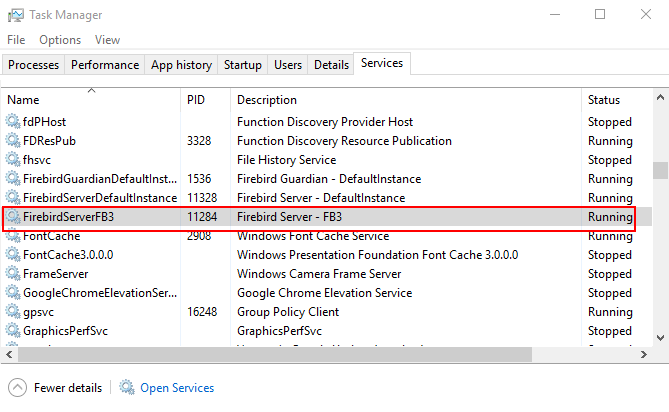Select the fhsvc service name
The width and height of the screenshot is (669, 412).
coord(37,160)
